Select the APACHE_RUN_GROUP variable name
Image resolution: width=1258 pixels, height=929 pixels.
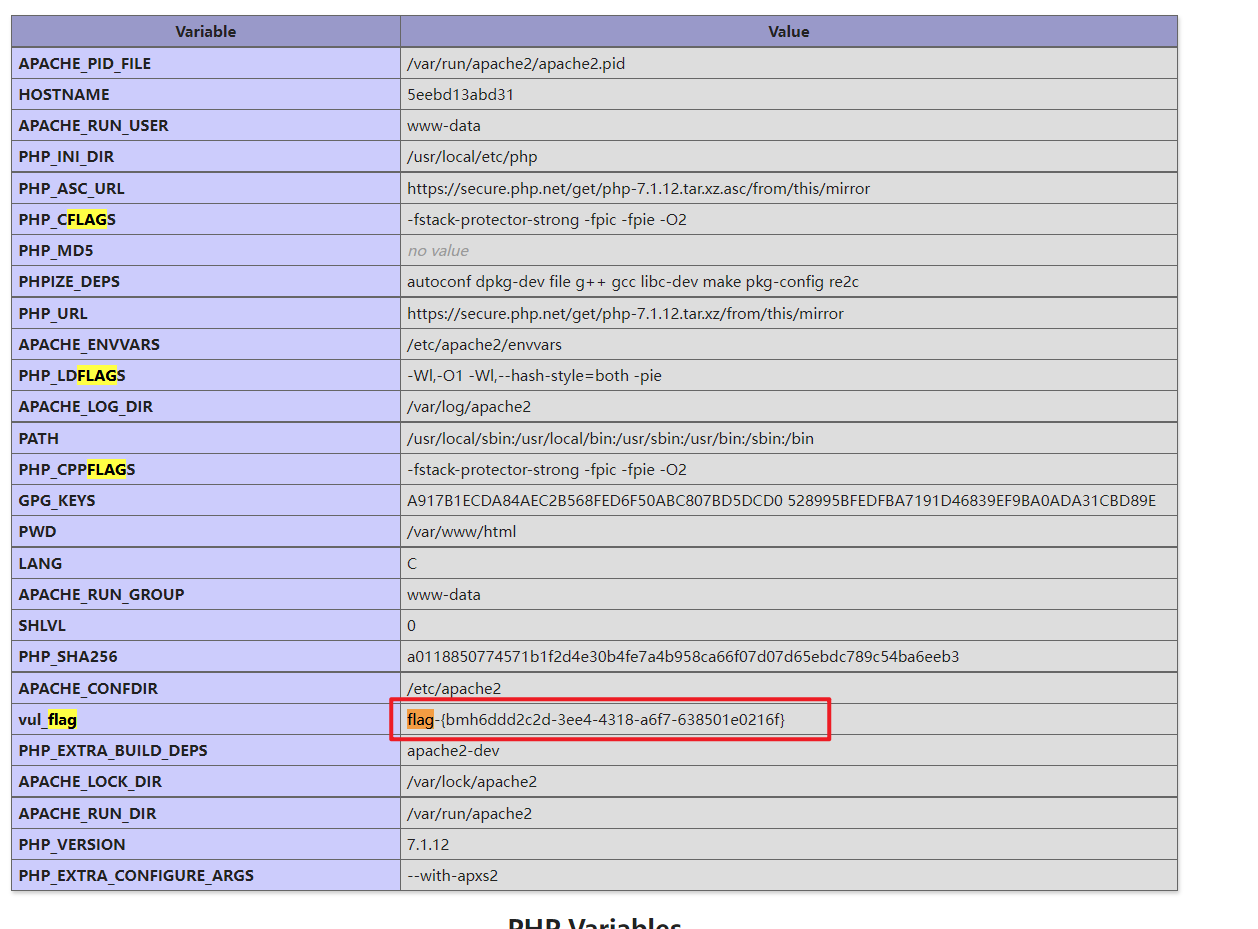click(101, 594)
